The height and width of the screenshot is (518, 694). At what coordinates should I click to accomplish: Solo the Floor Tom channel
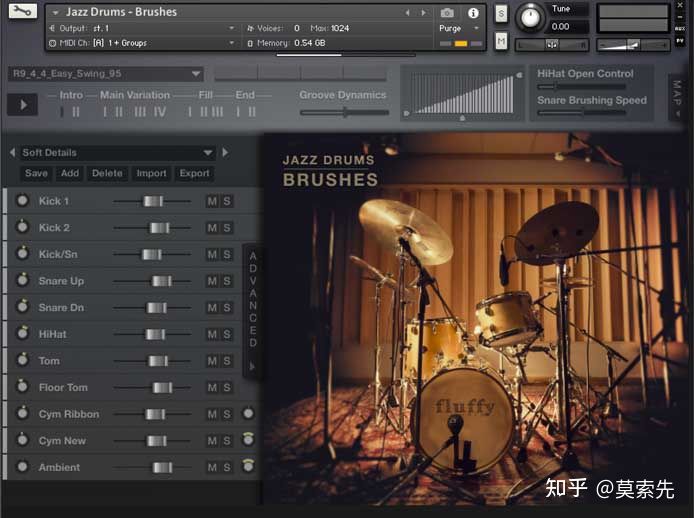pyautogui.click(x=227, y=387)
